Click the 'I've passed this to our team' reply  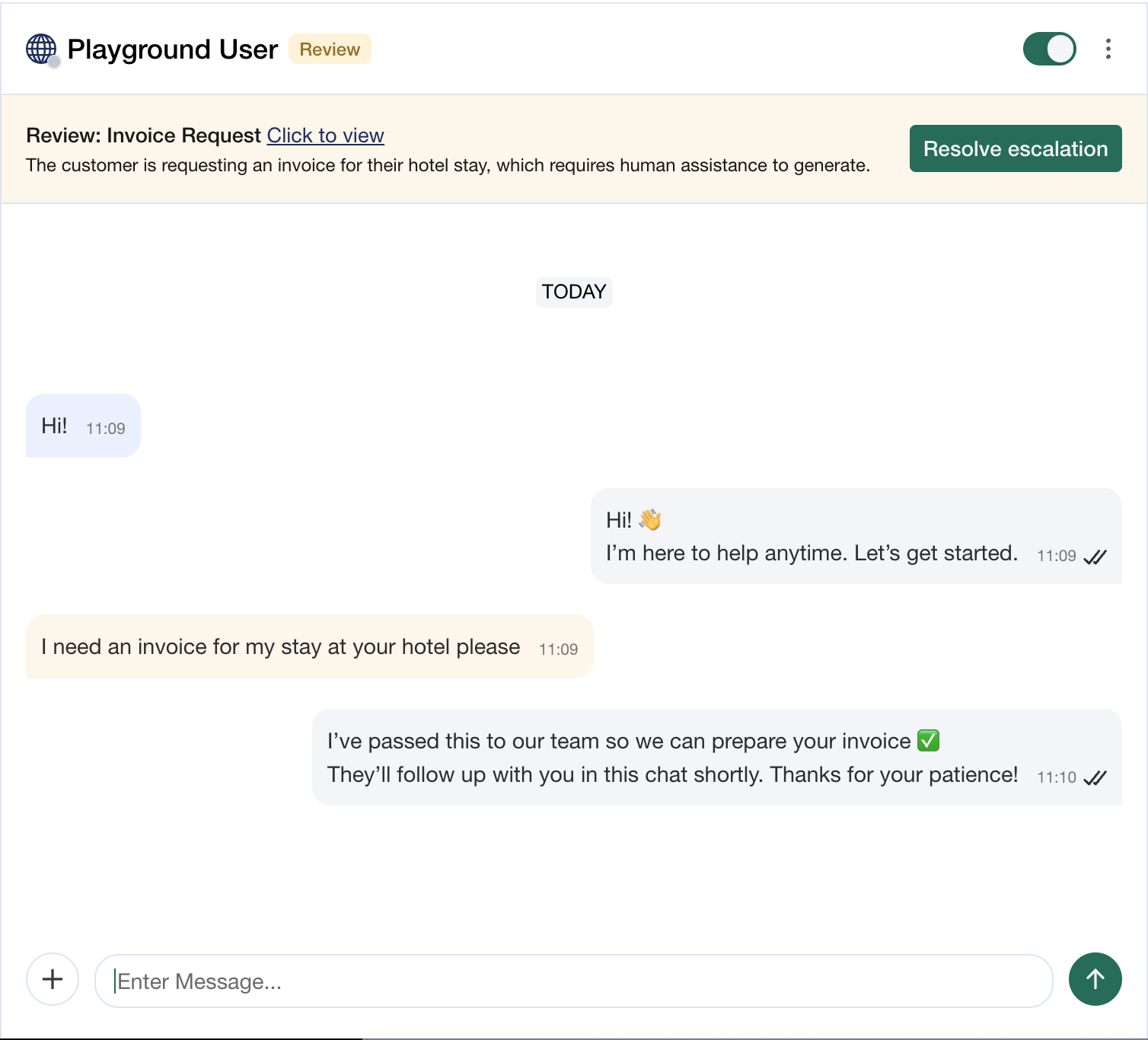coord(716,758)
